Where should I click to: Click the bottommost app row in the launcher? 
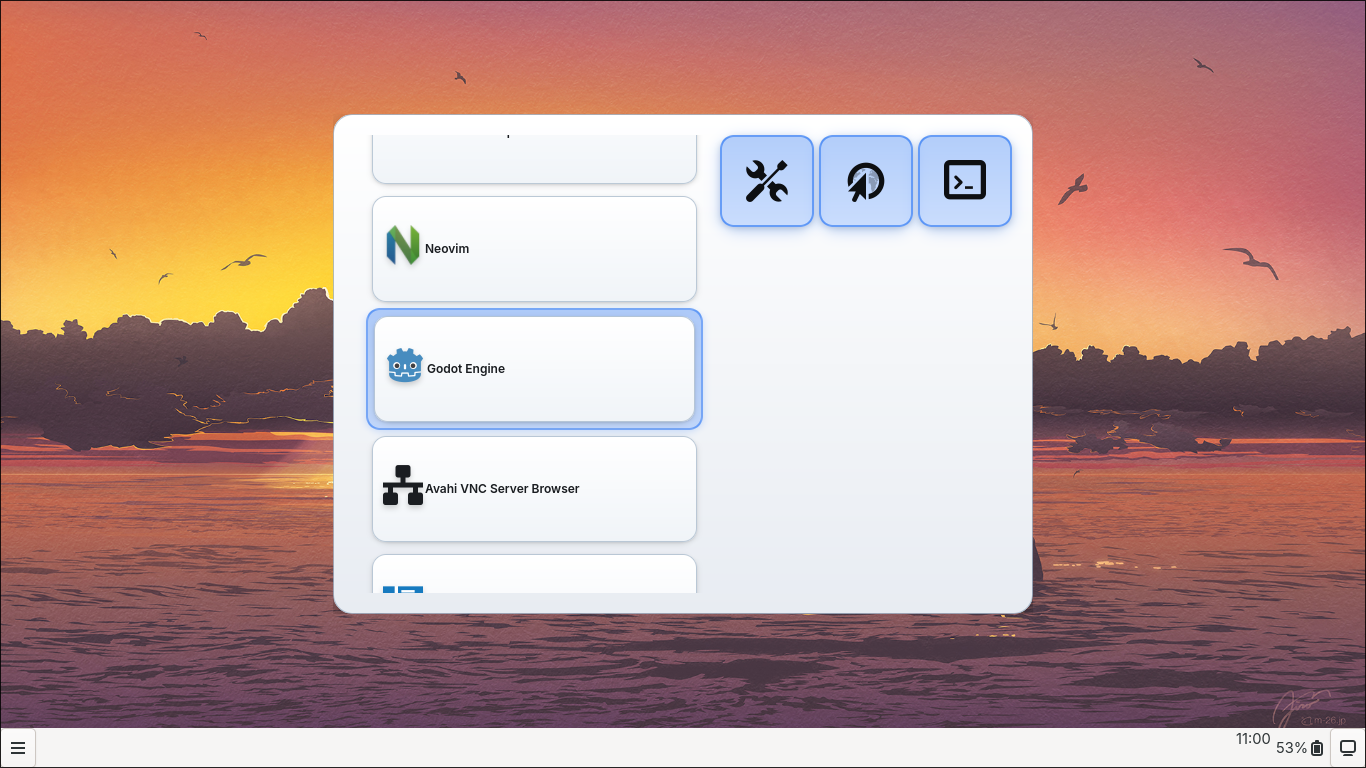click(x=534, y=580)
